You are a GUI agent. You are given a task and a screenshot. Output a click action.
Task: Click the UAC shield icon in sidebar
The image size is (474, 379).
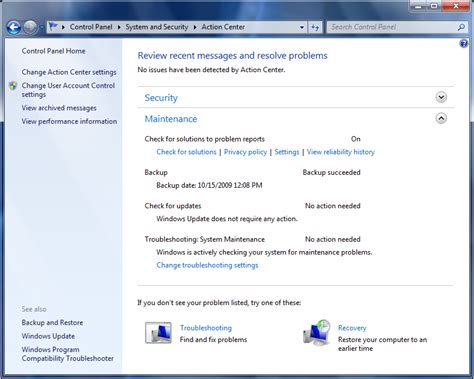[13, 86]
